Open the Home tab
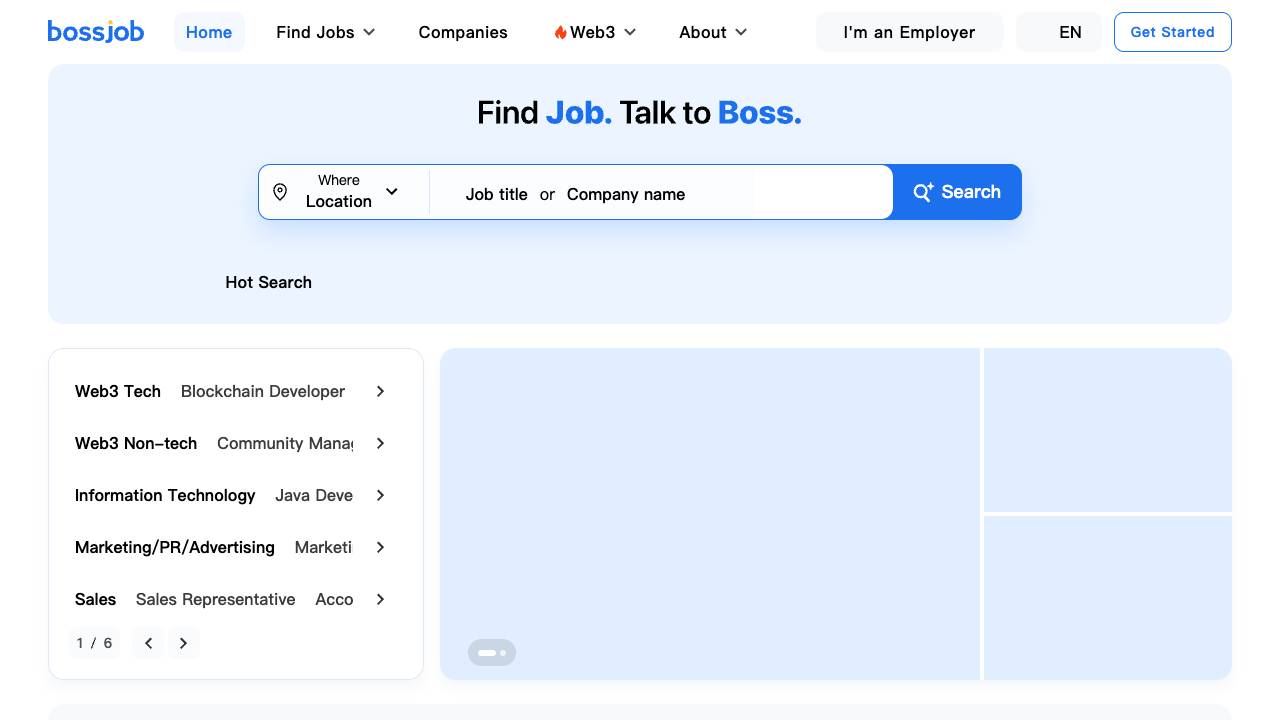The height and width of the screenshot is (720, 1280). (x=209, y=32)
